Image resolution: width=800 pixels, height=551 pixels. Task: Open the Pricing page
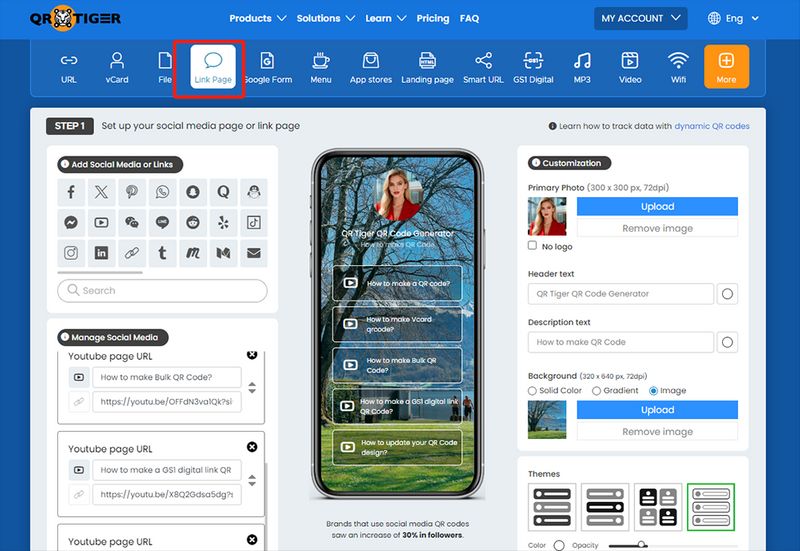pos(432,18)
